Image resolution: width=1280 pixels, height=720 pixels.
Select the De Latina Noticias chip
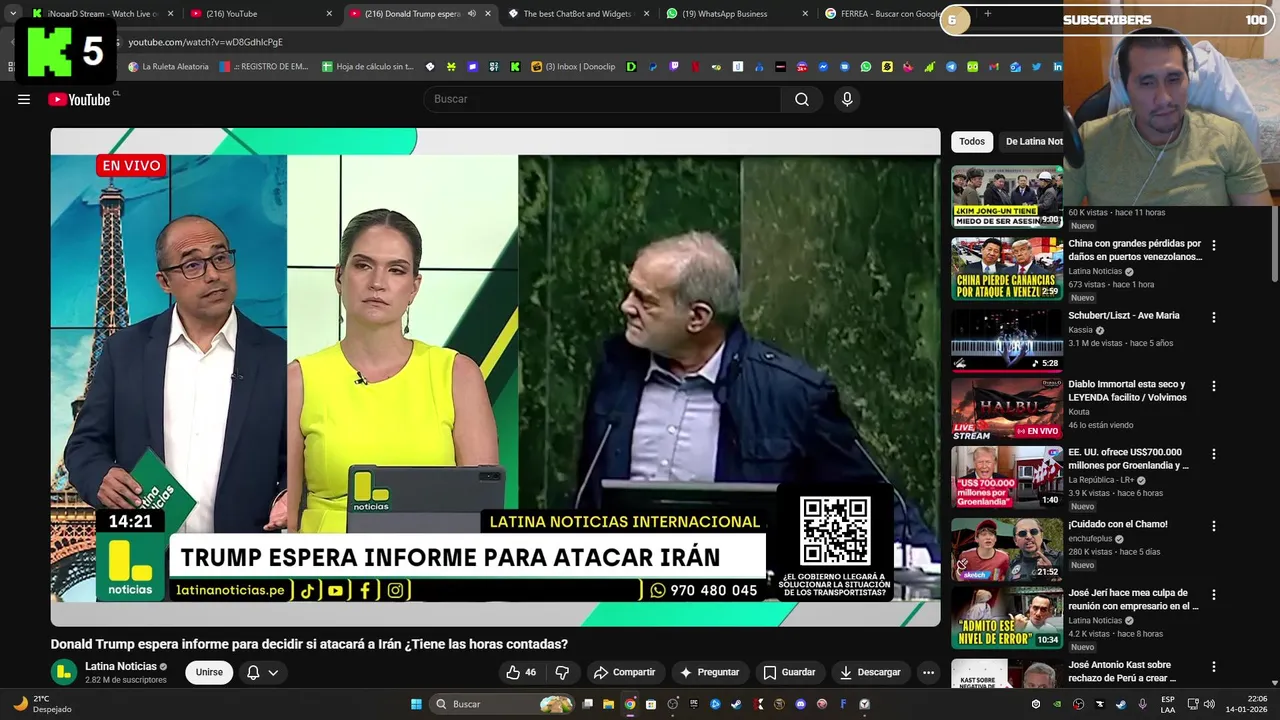point(1032,141)
